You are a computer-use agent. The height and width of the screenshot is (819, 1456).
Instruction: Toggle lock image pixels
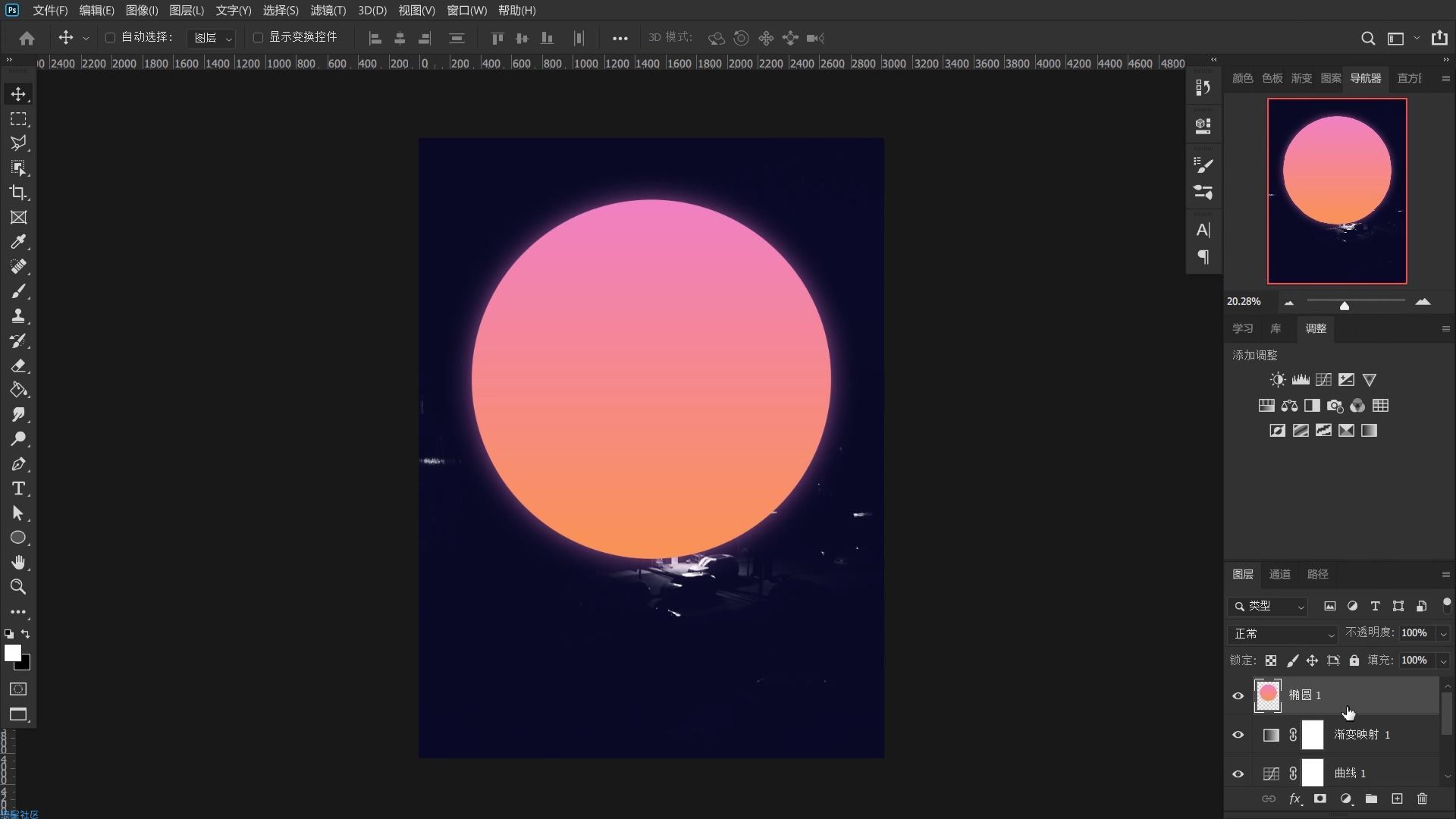point(1292,661)
